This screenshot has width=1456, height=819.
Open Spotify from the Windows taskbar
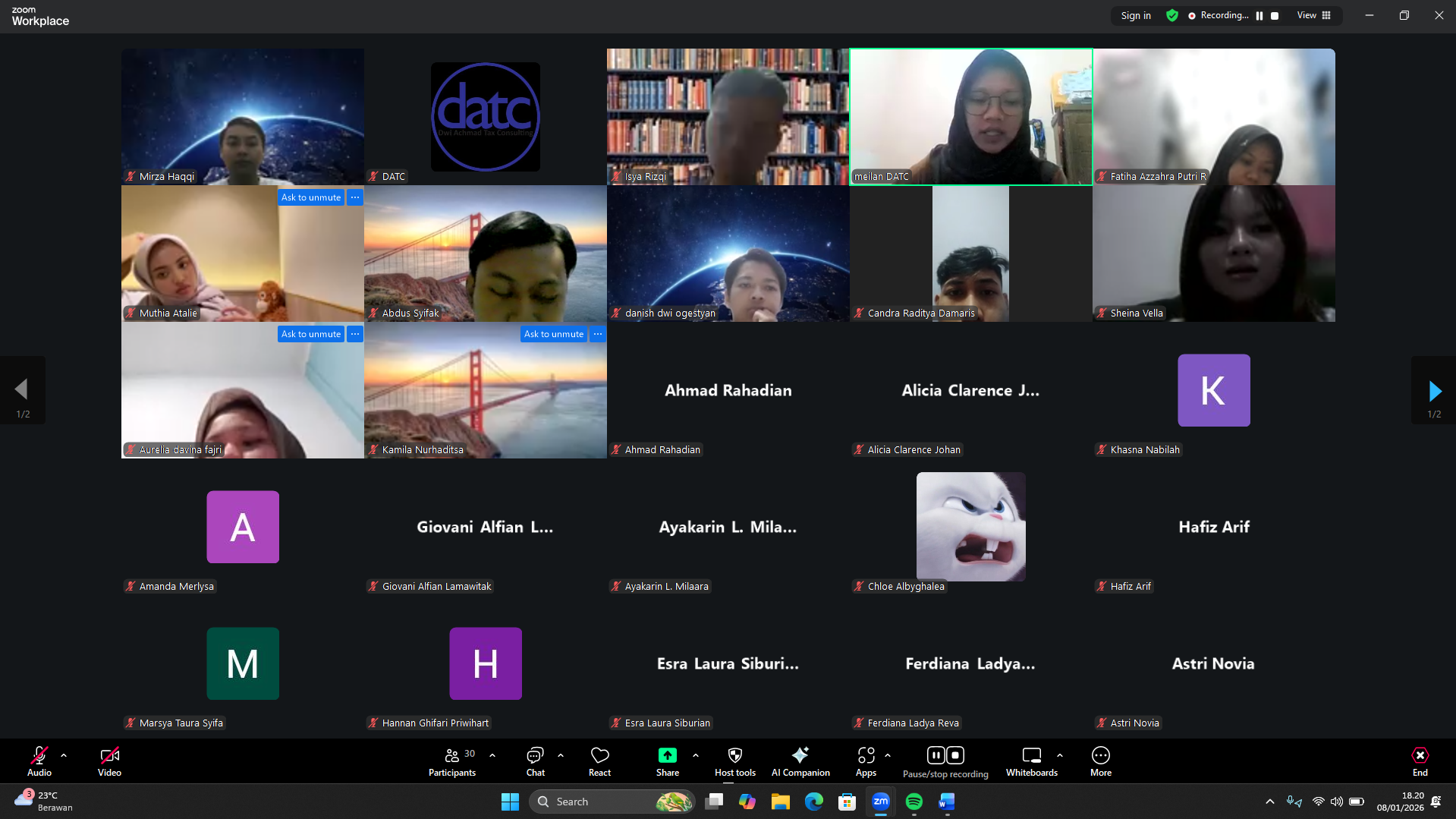point(914,802)
